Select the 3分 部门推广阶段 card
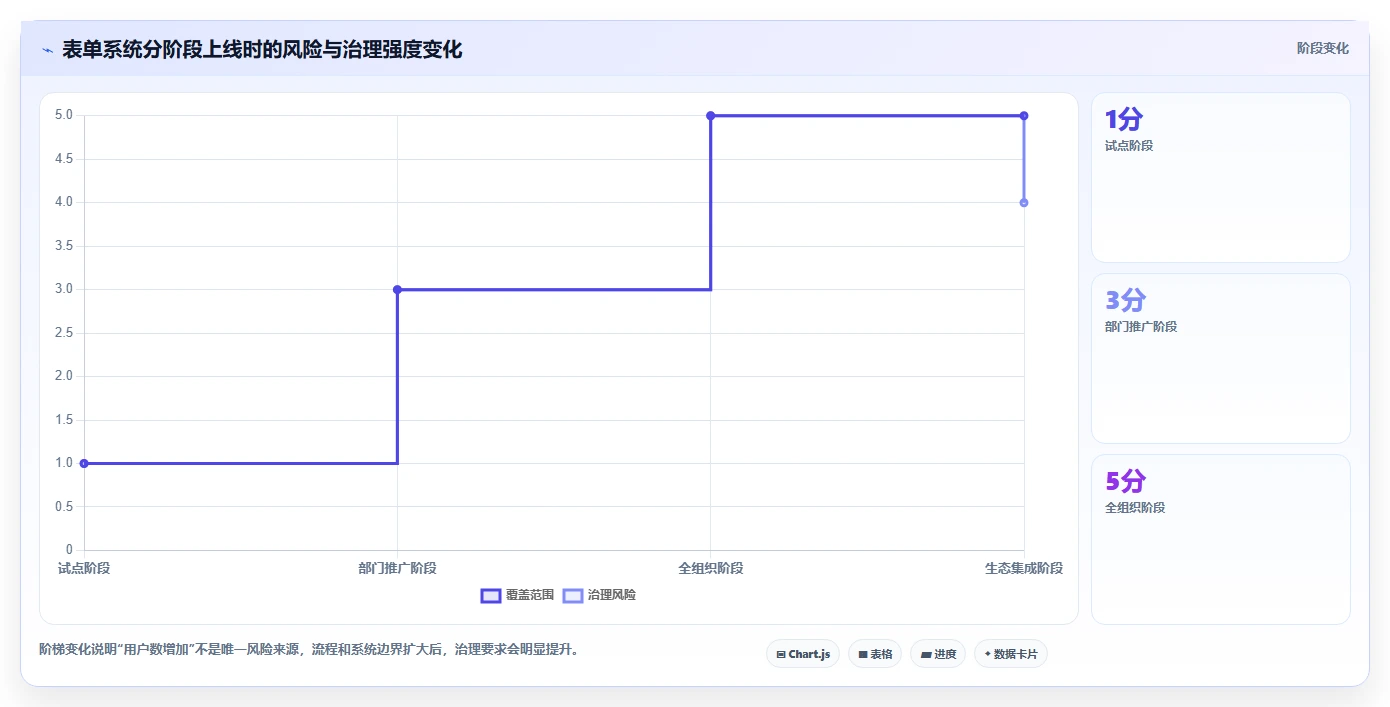1390x707 pixels. (1220, 358)
